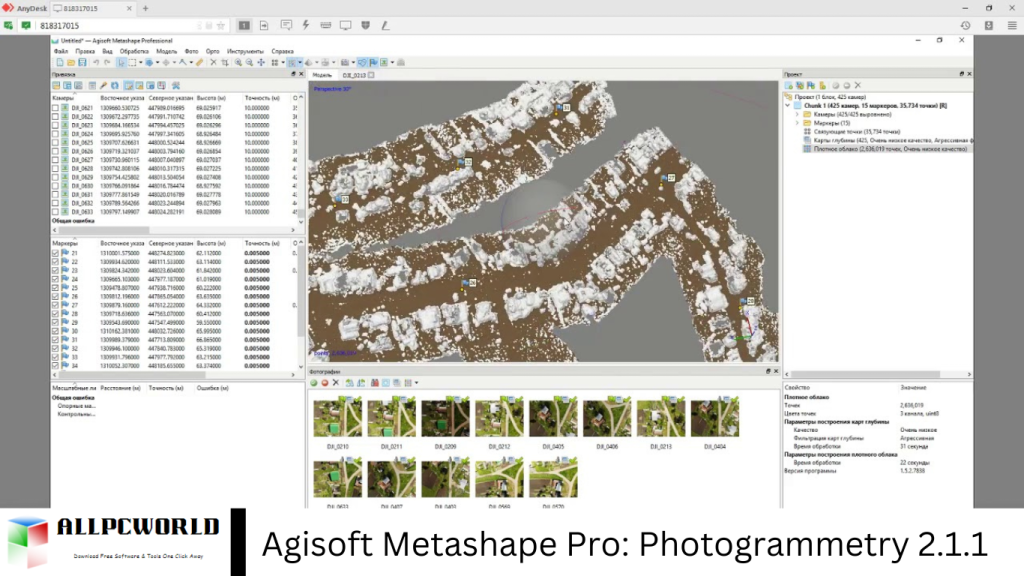Click the Remove items X in Project pane

pos(858,86)
